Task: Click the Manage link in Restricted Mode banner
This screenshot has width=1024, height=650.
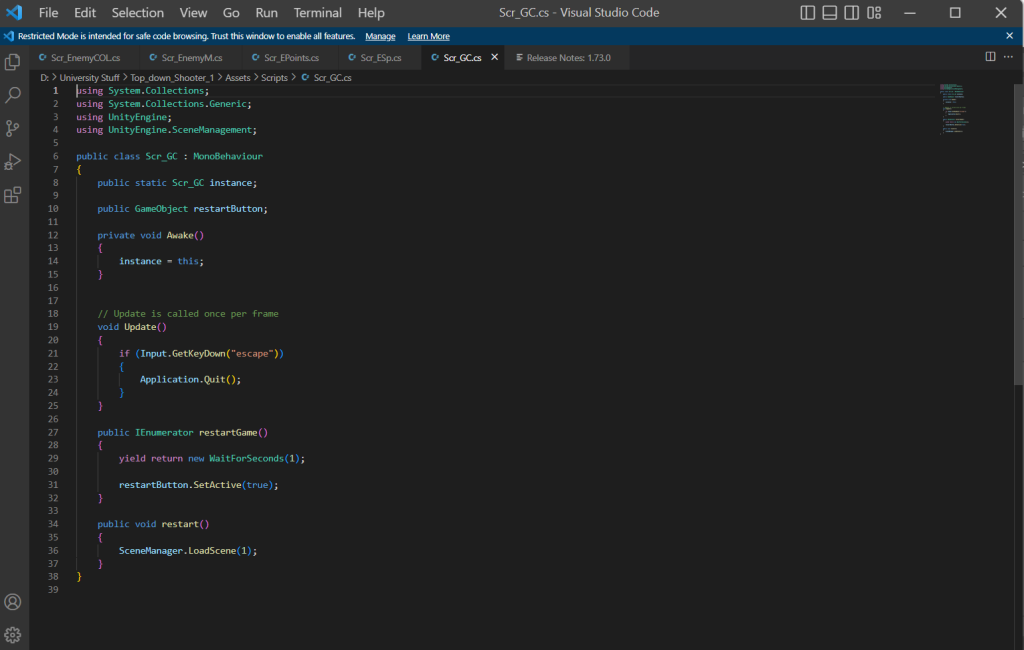Action: 380,36
